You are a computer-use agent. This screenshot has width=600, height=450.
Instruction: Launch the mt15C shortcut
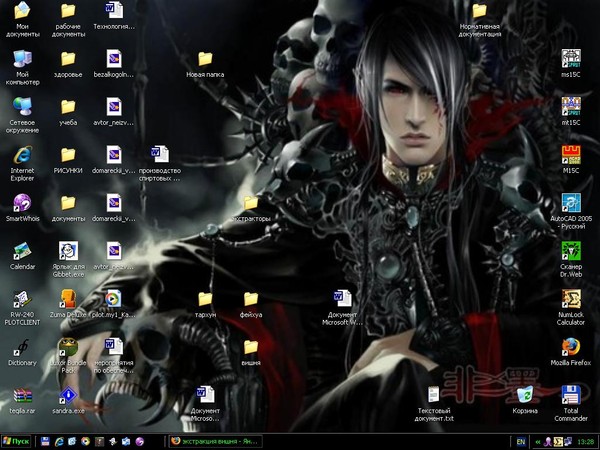[x=571, y=112]
